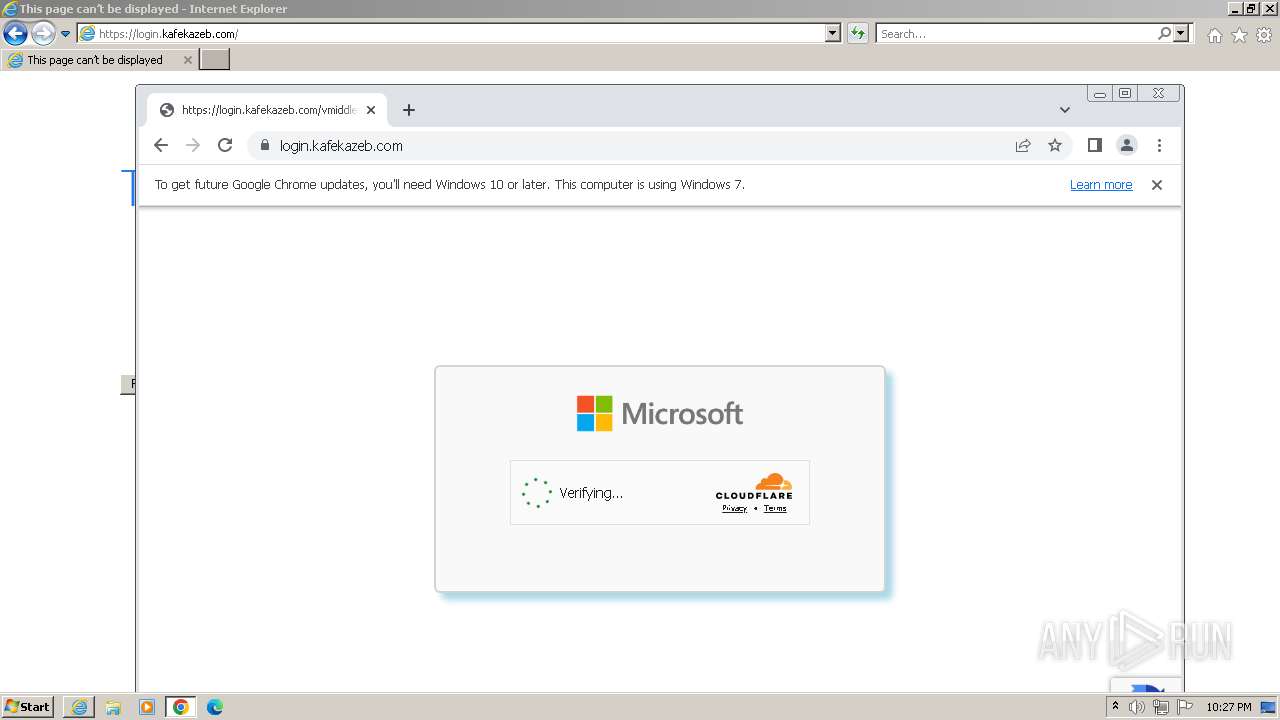The height and width of the screenshot is (720, 1280).
Task: Click the IE search magnifier icon
Action: [x=1164, y=34]
